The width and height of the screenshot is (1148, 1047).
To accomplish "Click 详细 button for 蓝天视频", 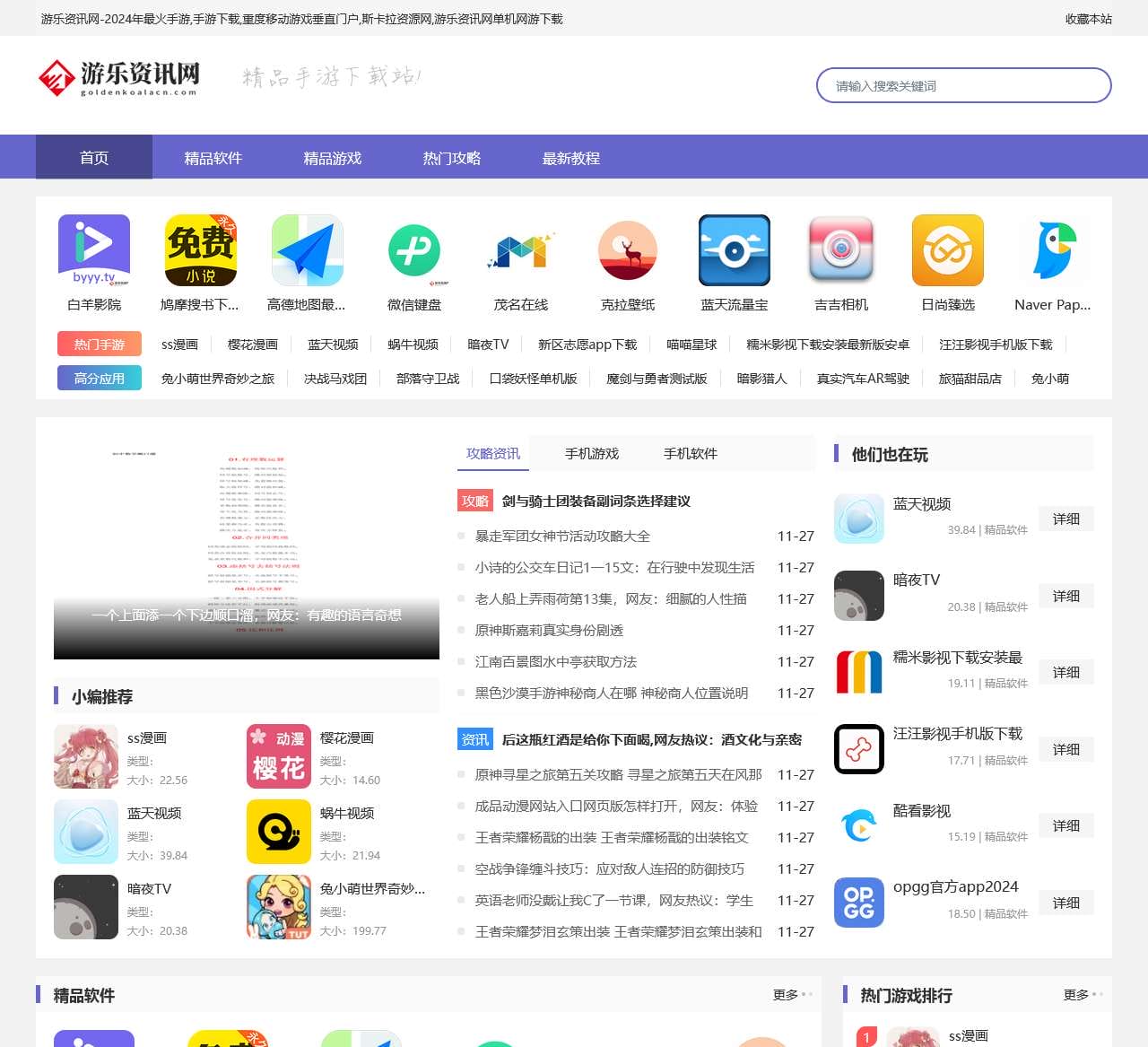I will (x=1066, y=519).
